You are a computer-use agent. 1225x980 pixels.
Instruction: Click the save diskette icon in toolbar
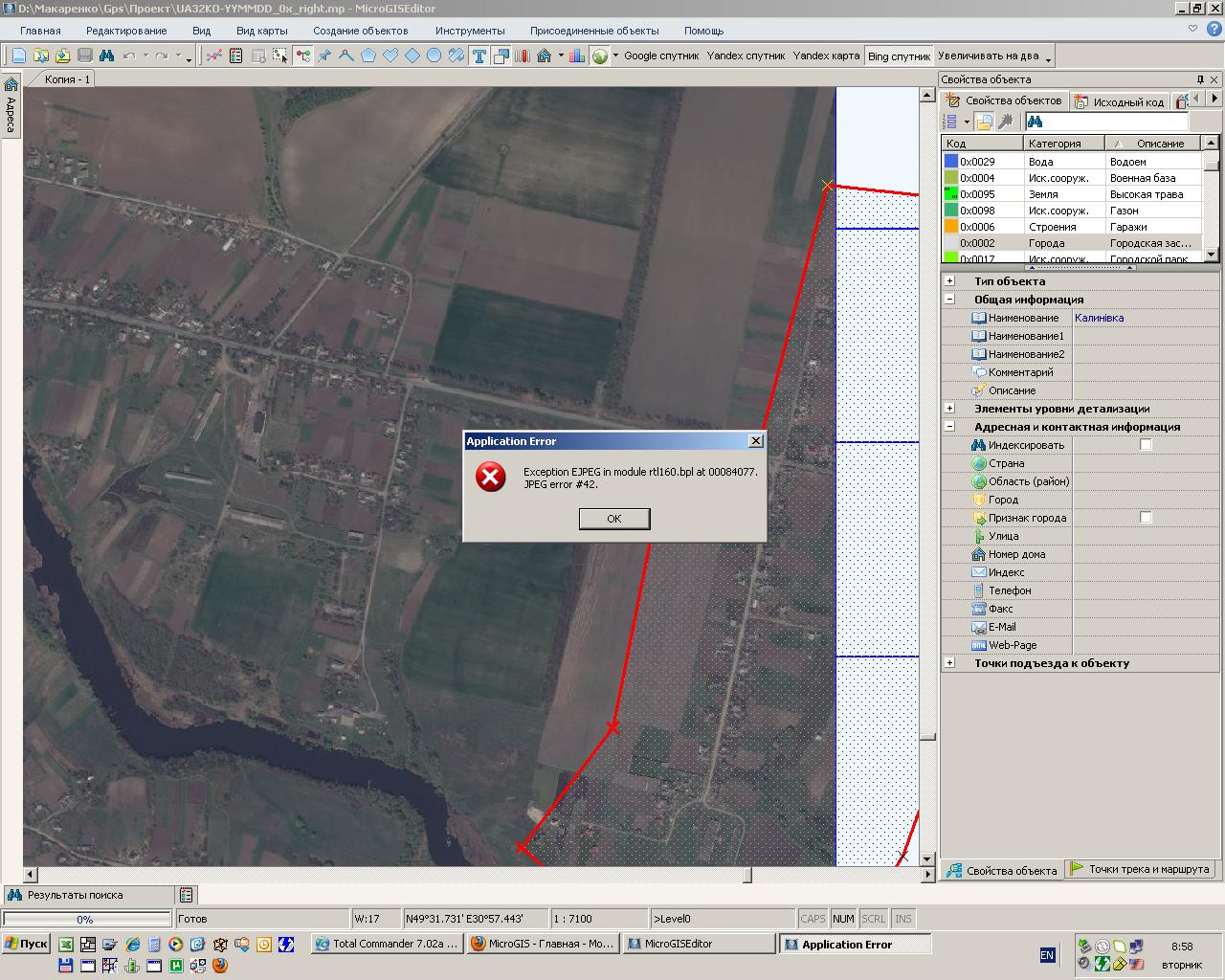[84, 56]
